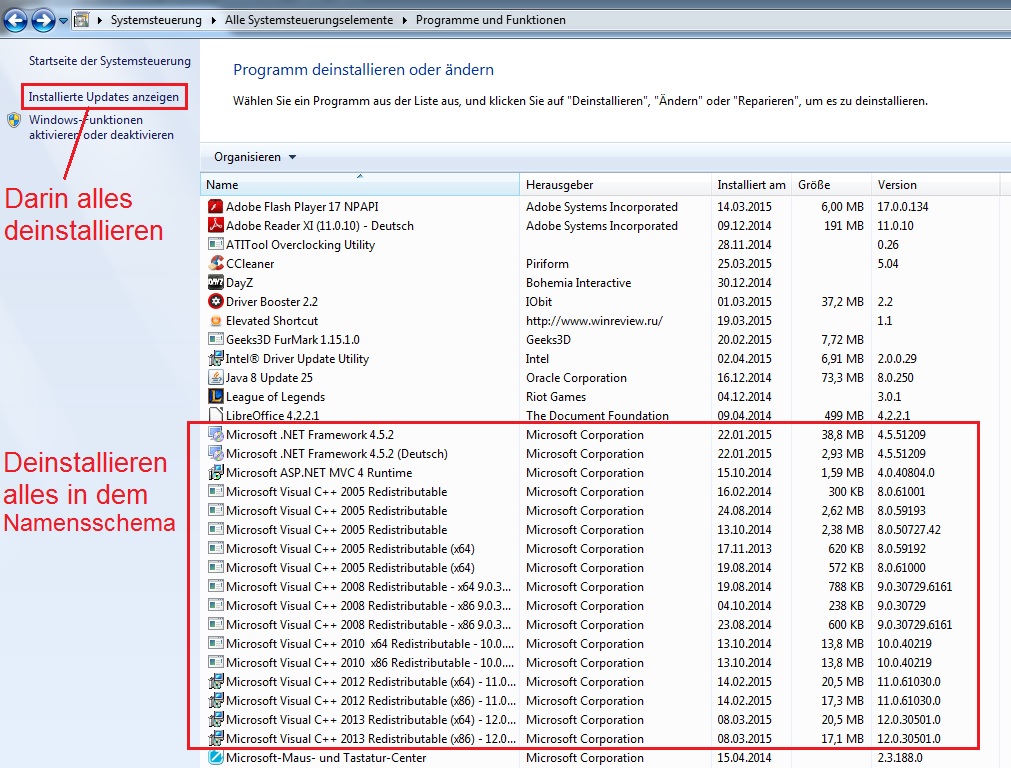Screen dimensions: 1011x768
Task: Open Installierte Updates anzeigen link
Action: (104, 97)
